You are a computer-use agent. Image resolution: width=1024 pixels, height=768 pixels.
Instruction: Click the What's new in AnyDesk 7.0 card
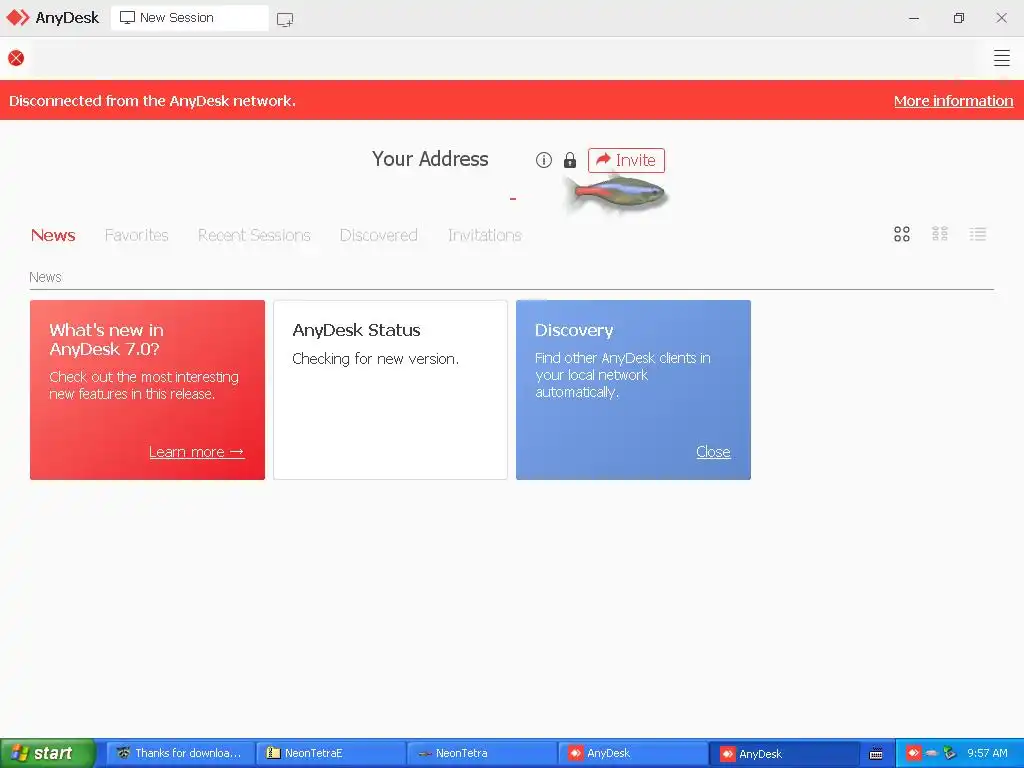(x=148, y=390)
